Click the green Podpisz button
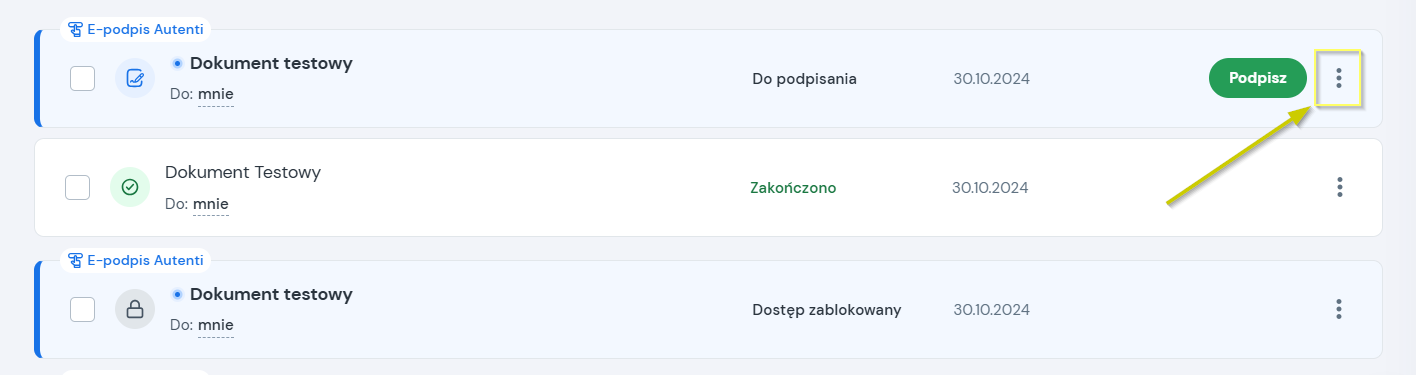The image size is (1416, 375). click(x=1258, y=78)
